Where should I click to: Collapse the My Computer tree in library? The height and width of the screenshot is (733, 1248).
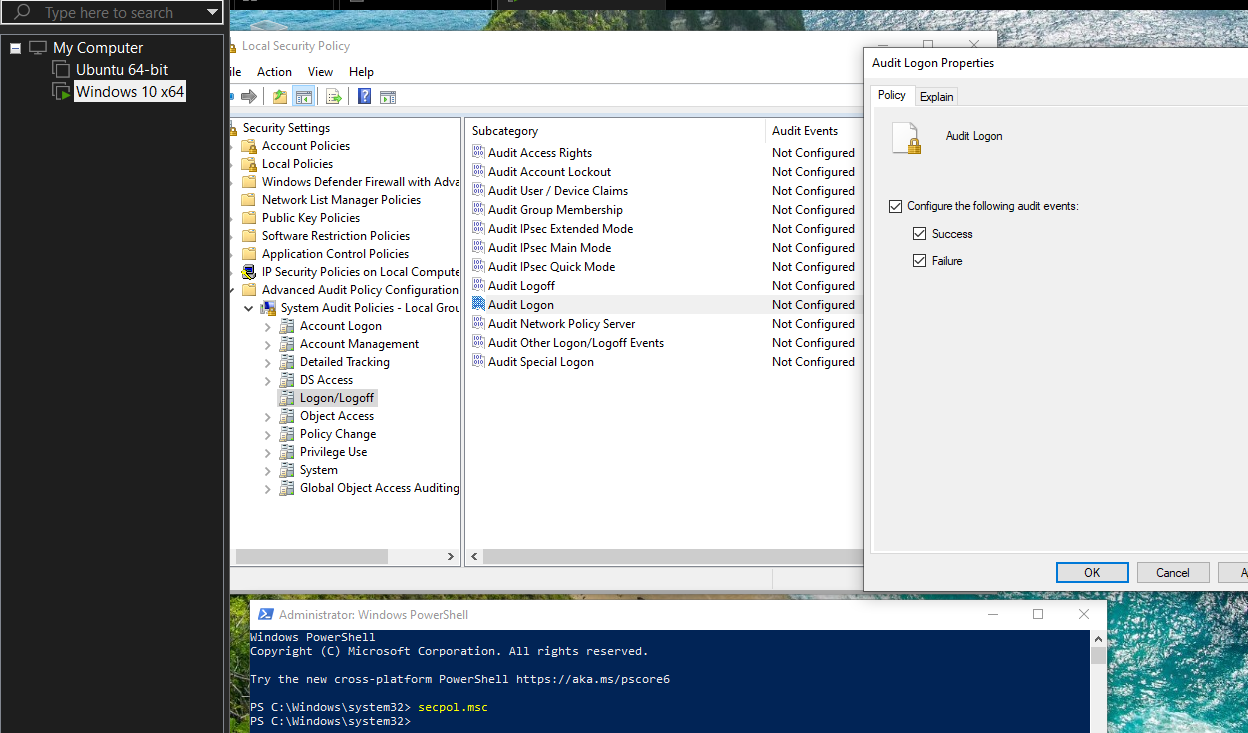15,48
